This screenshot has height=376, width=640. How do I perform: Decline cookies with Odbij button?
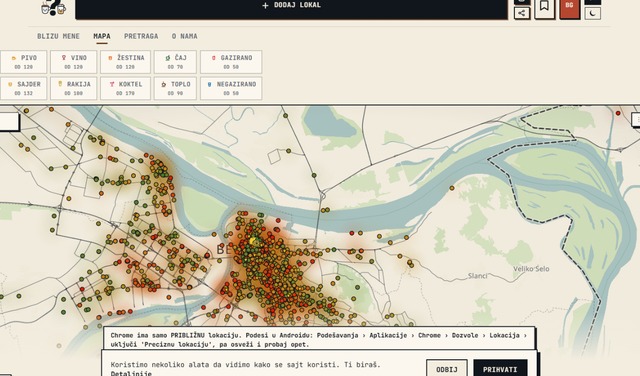pyautogui.click(x=447, y=369)
